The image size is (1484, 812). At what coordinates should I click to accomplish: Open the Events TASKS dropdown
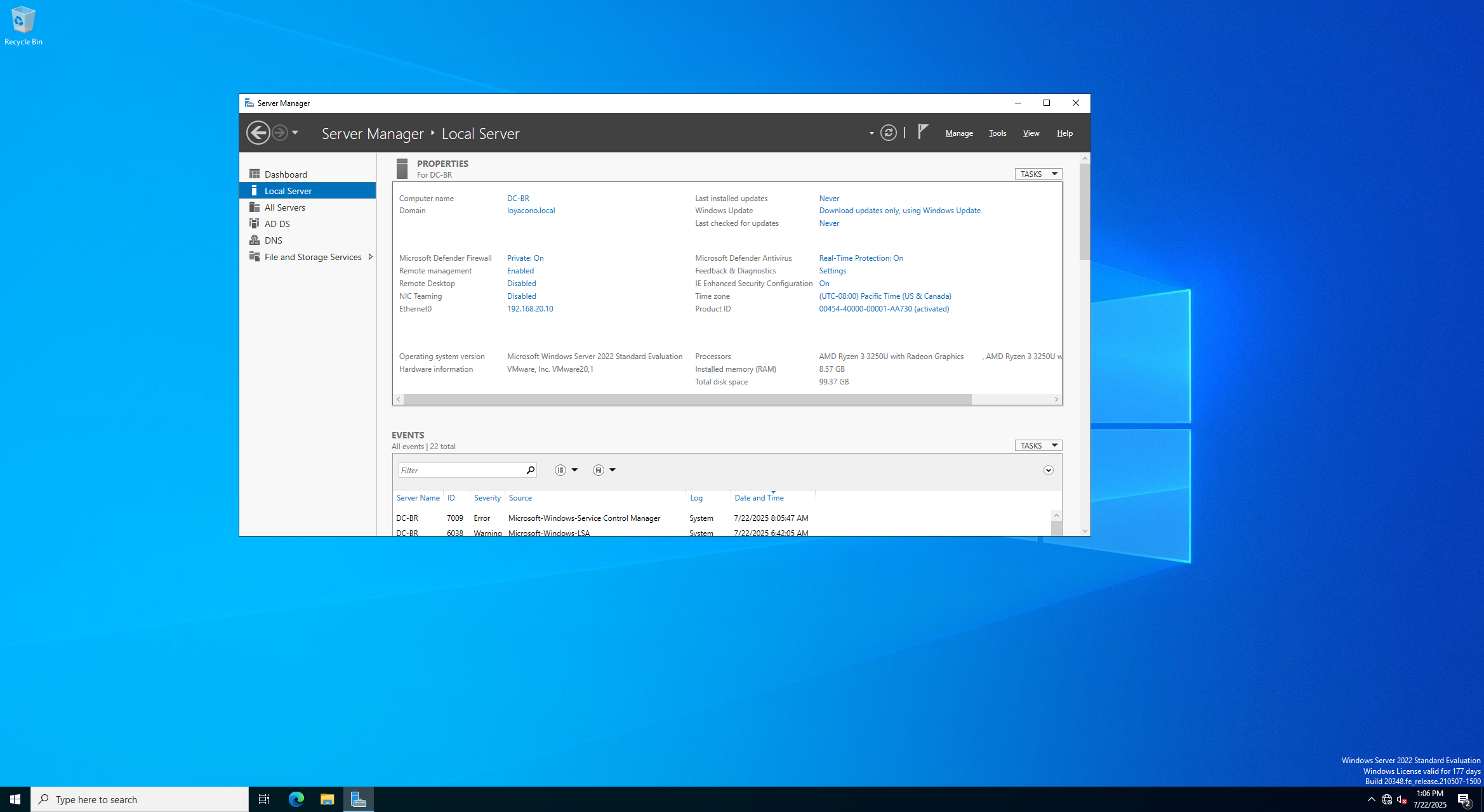[x=1038, y=445]
